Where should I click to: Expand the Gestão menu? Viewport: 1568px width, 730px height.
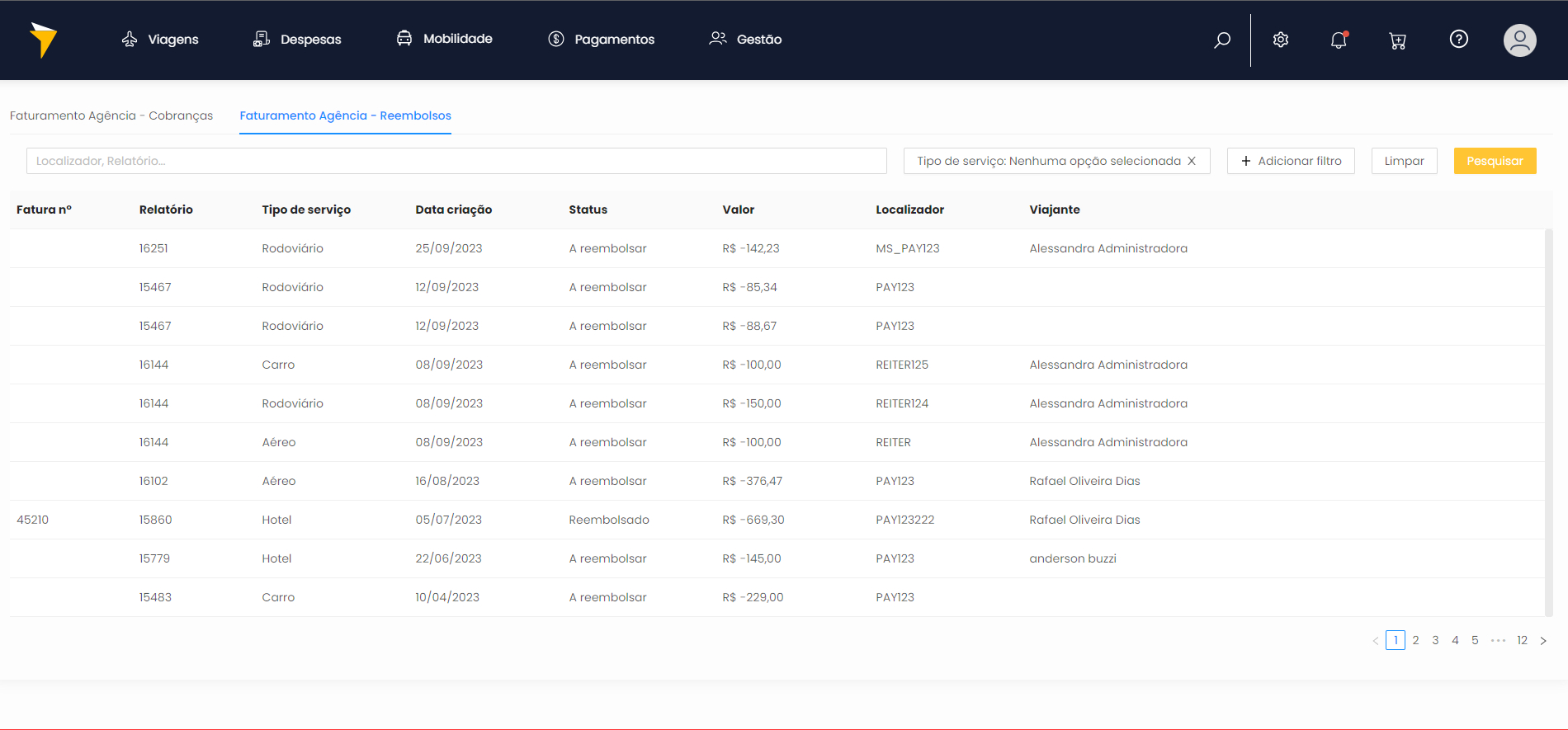[746, 40]
